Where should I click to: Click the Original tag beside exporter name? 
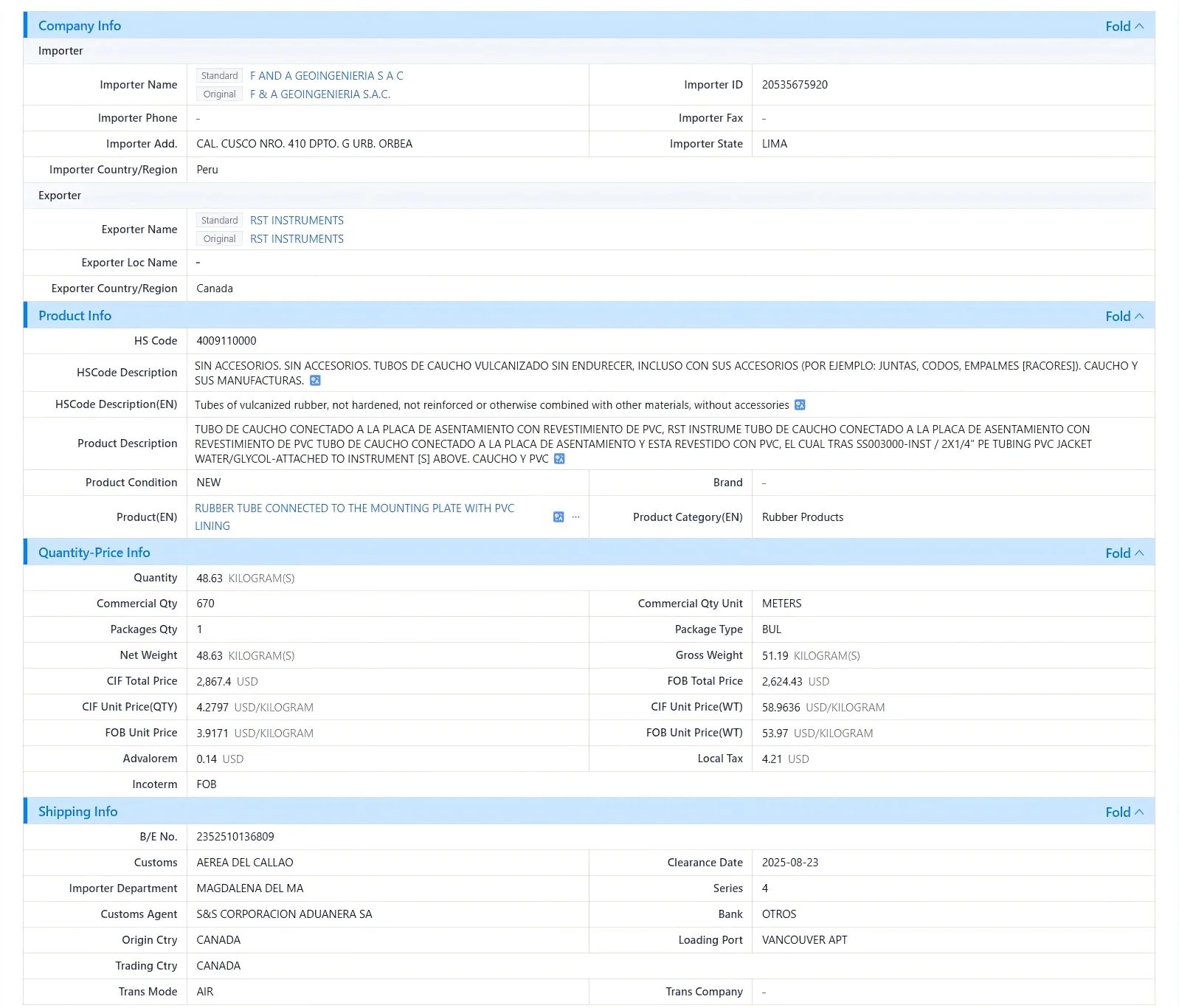219,239
